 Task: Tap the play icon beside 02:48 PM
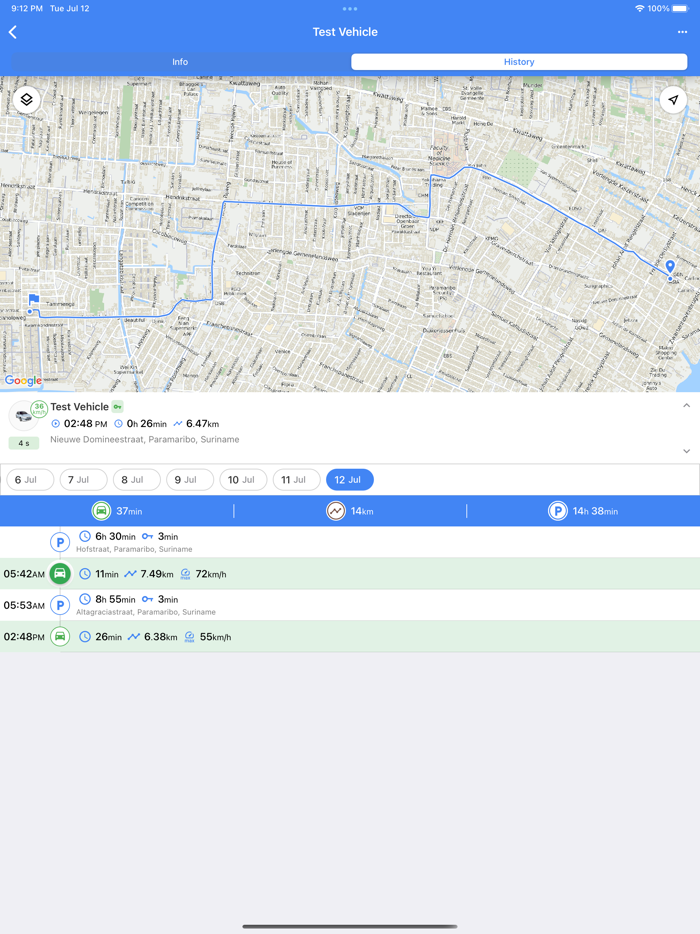click(55, 424)
